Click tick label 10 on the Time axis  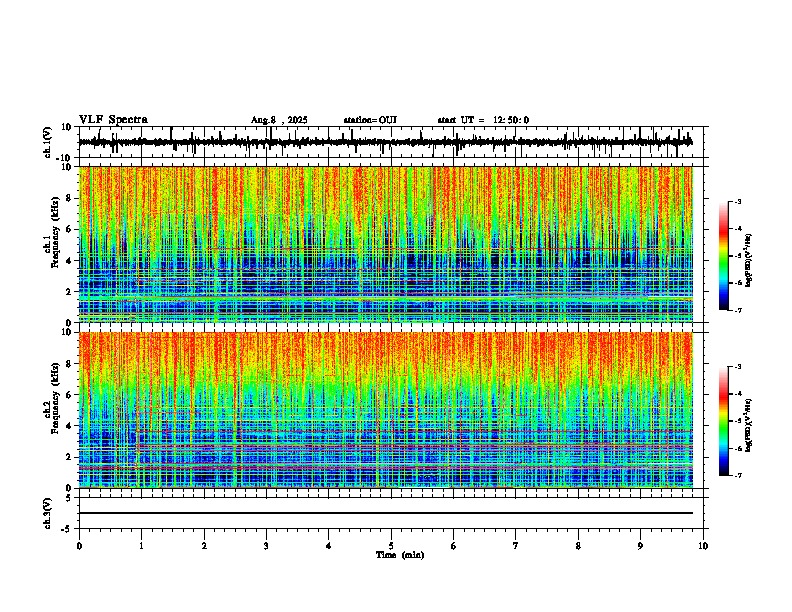pos(703,546)
